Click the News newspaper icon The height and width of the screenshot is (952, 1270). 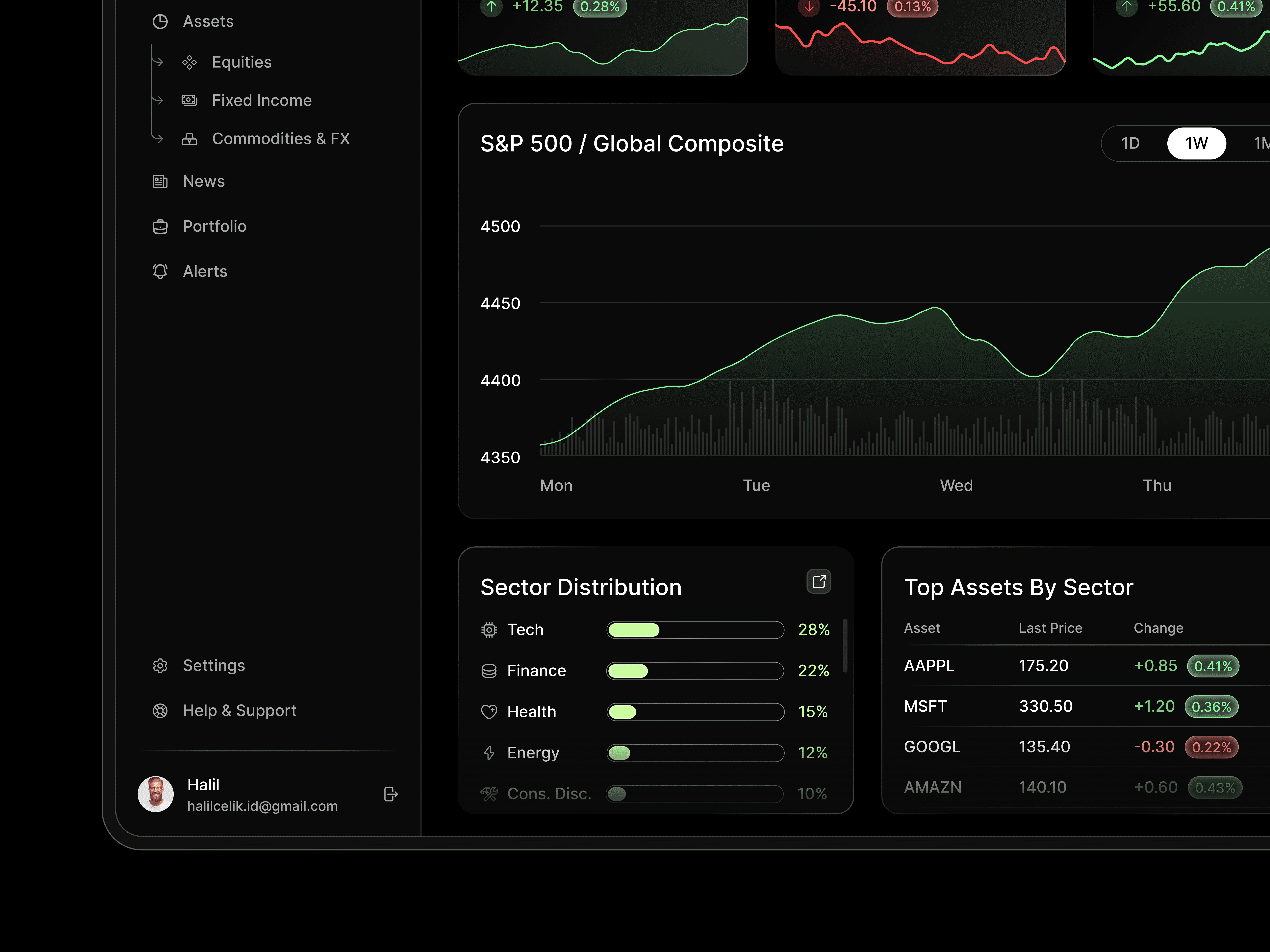[x=160, y=181]
